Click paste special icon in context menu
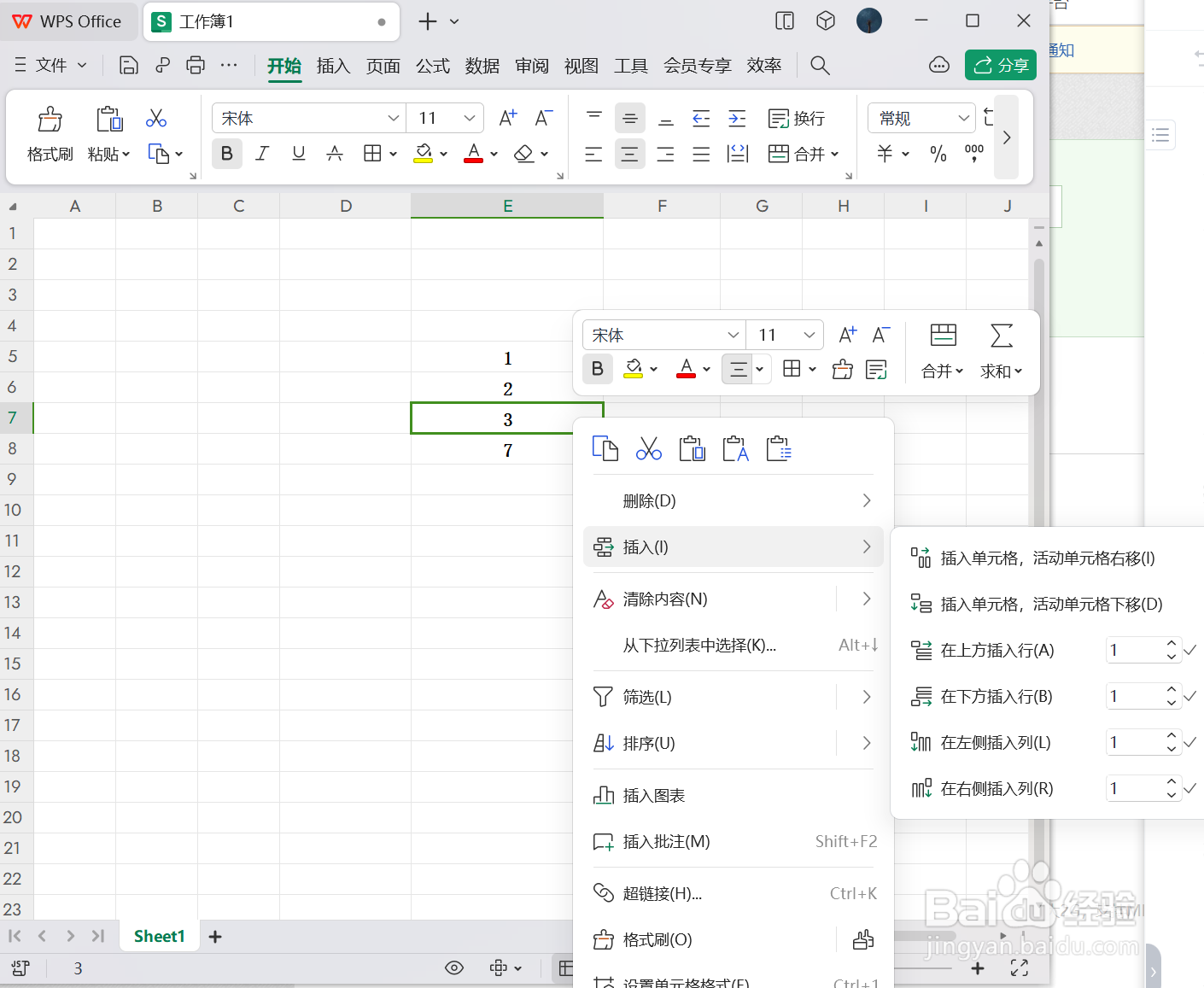This screenshot has width=1204, height=988. pyautogui.click(x=779, y=448)
